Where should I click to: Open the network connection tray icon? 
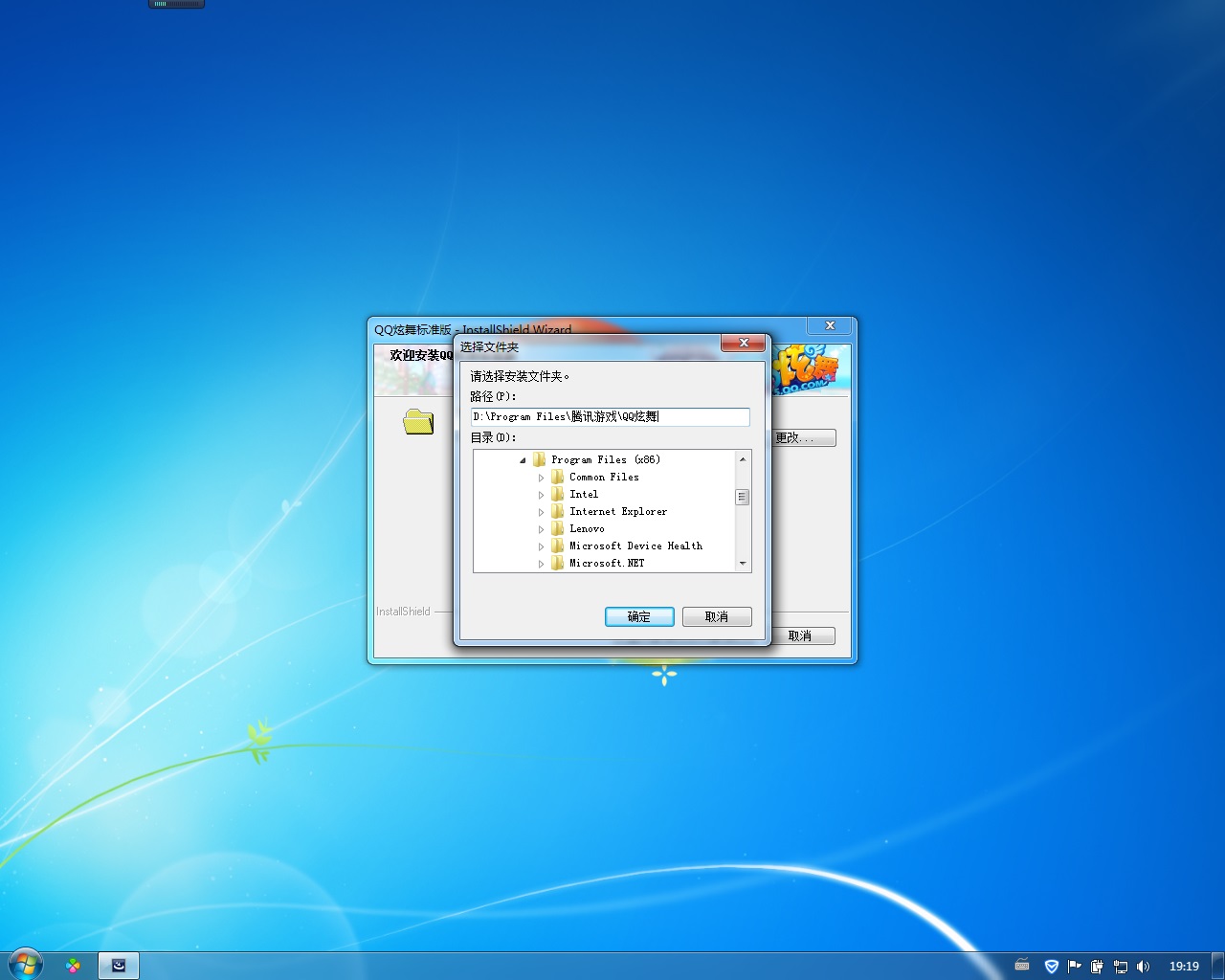point(1120,966)
